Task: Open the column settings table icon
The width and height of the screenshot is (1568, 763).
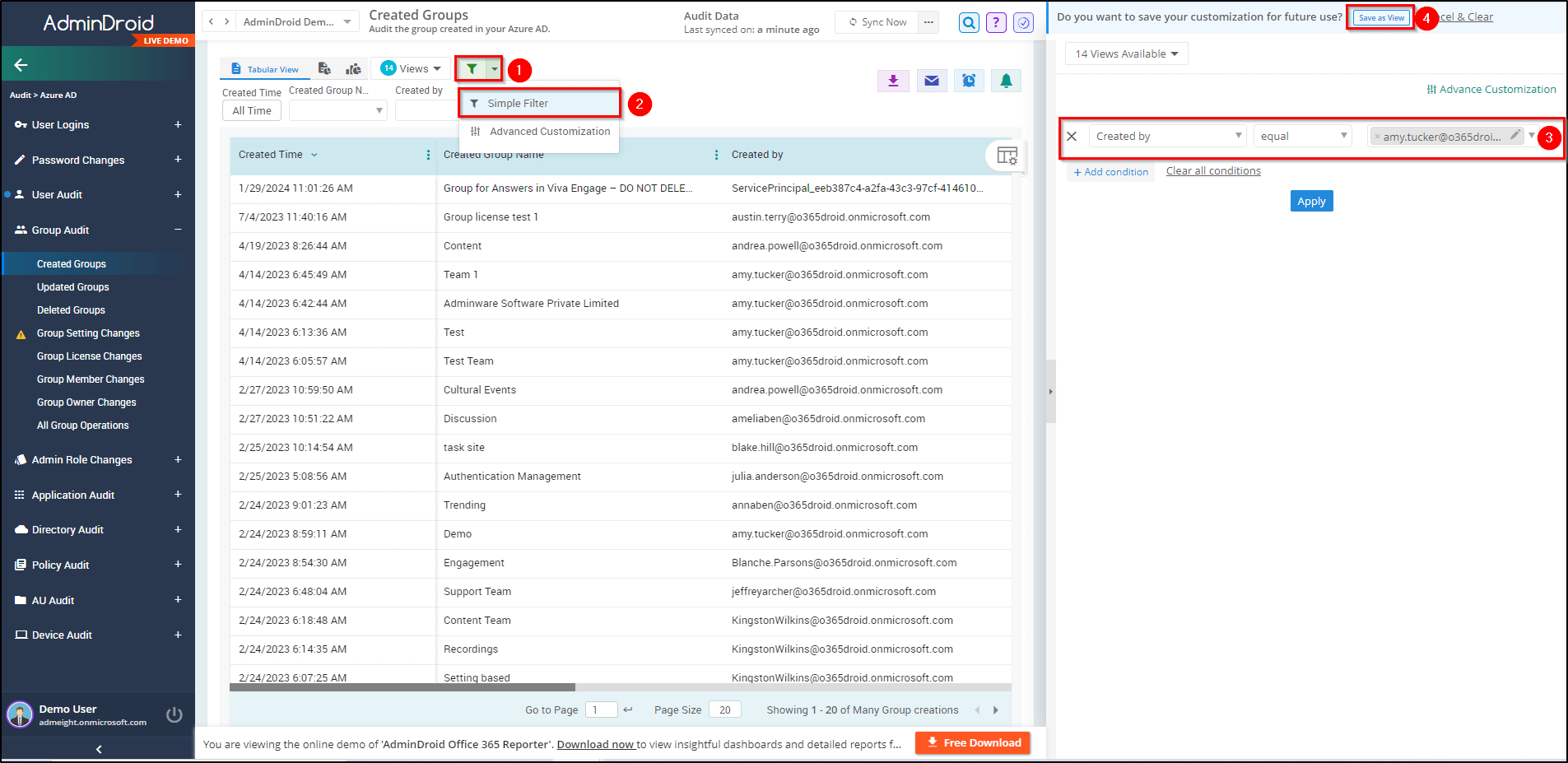Action: (x=1007, y=156)
